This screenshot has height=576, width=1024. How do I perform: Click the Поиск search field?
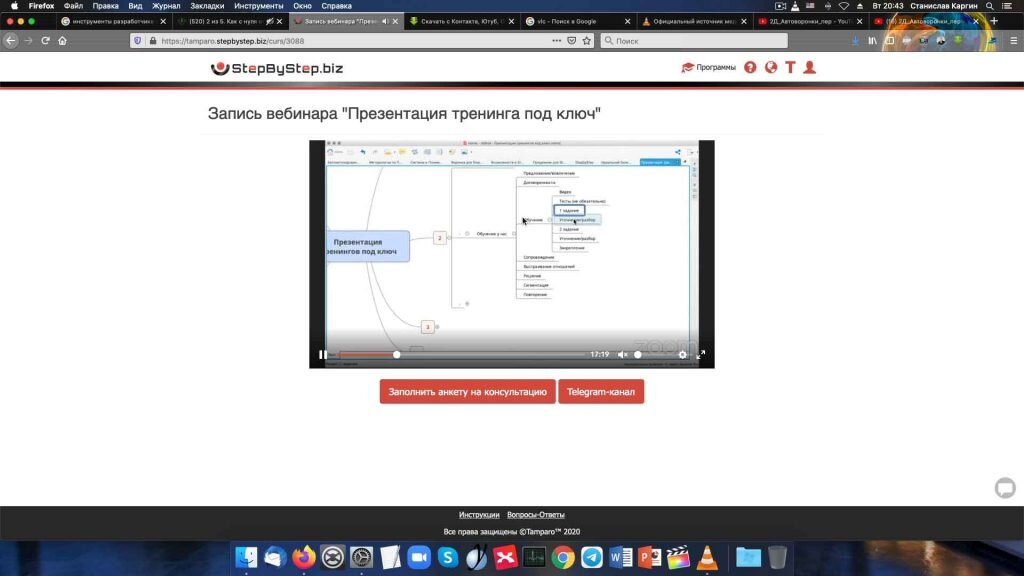694,40
